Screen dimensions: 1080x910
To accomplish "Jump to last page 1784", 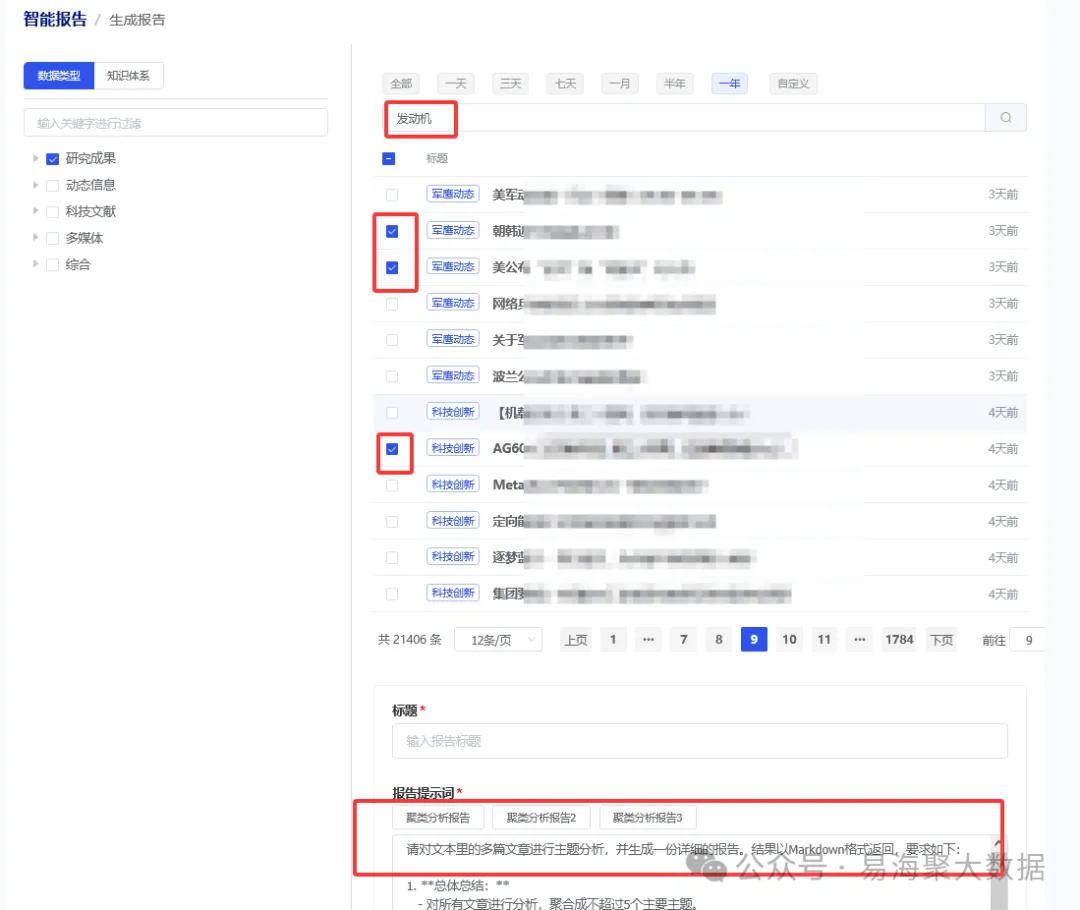I will tap(899, 640).
